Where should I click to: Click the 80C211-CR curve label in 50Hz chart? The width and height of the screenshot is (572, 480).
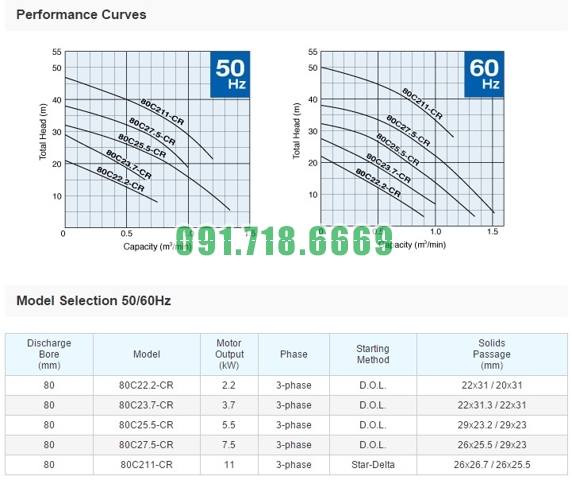162,112
